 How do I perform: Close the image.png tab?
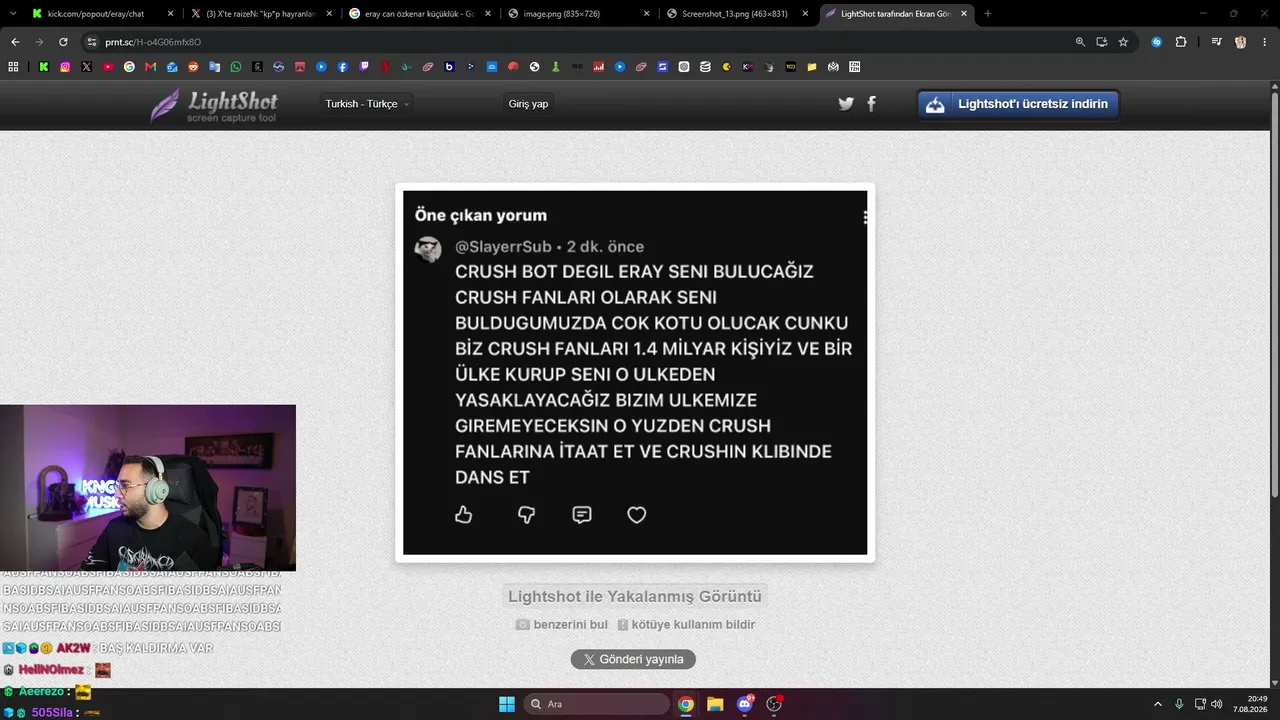pos(646,14)
